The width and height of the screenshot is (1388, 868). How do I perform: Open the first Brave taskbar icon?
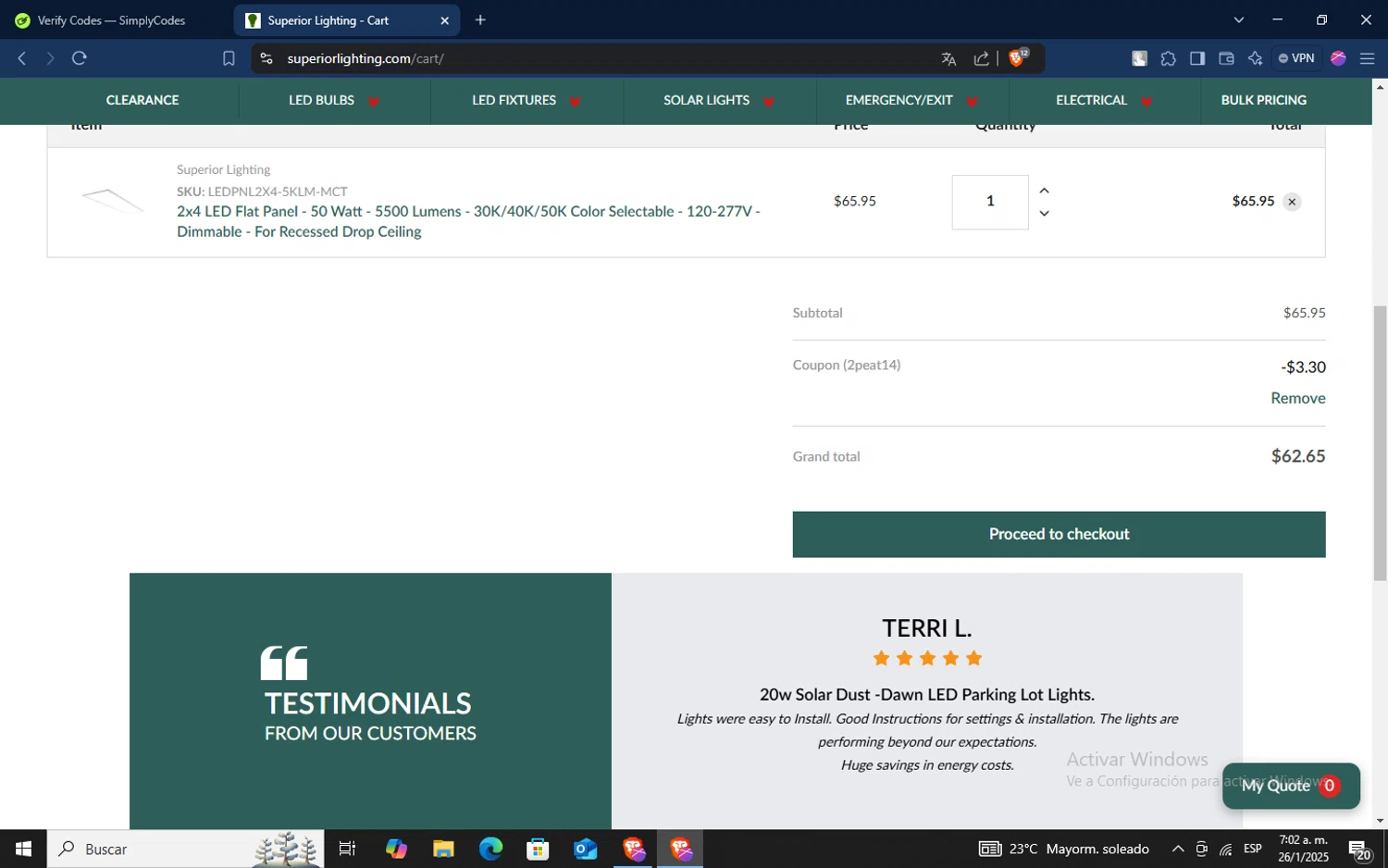click(633, 849)
